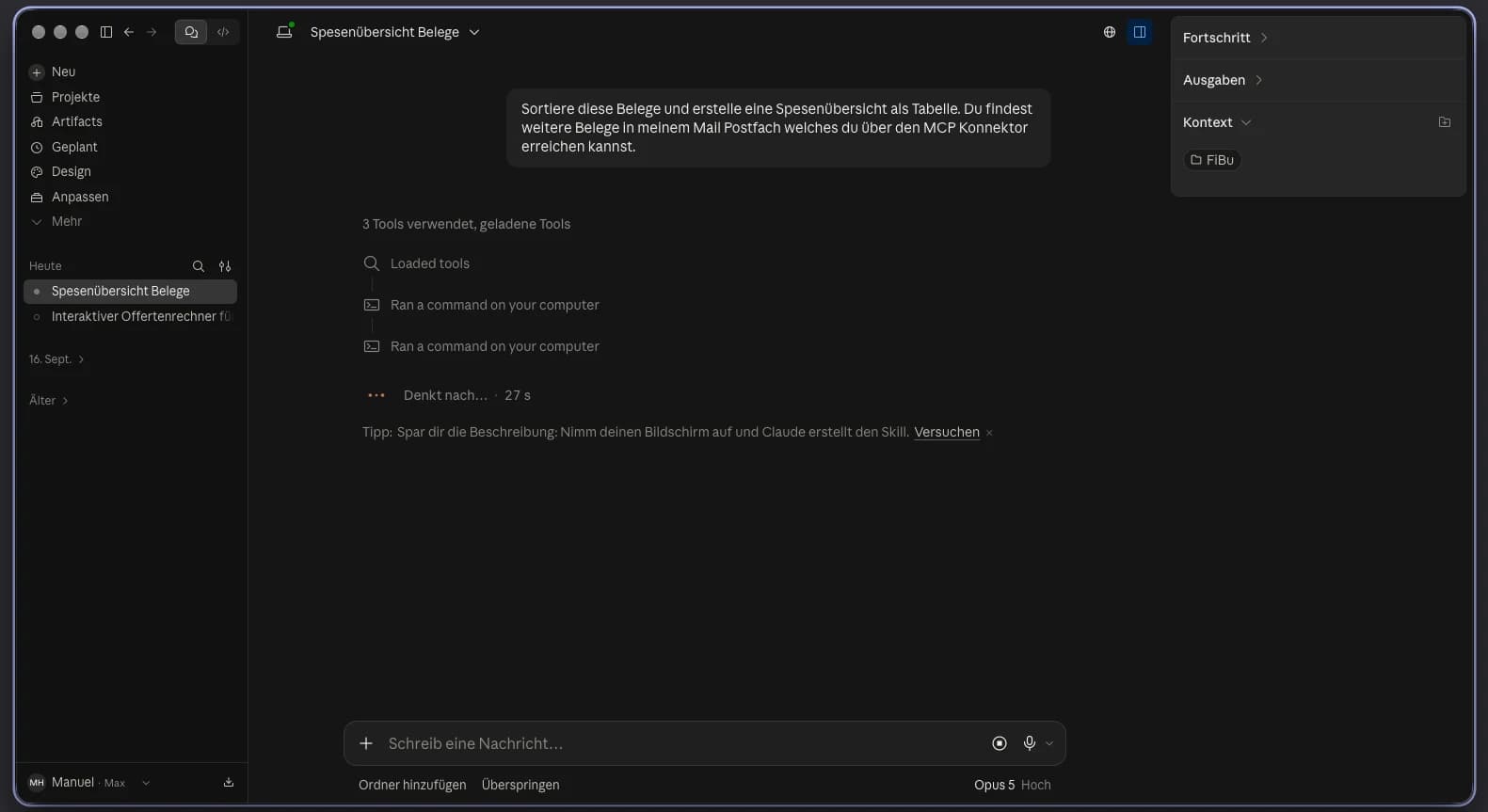Image resolution: width=1488 pixels, height=812 pixels.
Task: Click the download icon at sidebar bottom
Action: [x=229, y=782]
